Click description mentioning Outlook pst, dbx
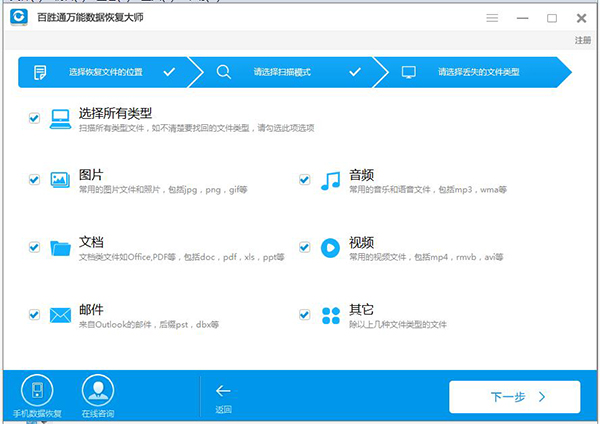 pos(149,325)
